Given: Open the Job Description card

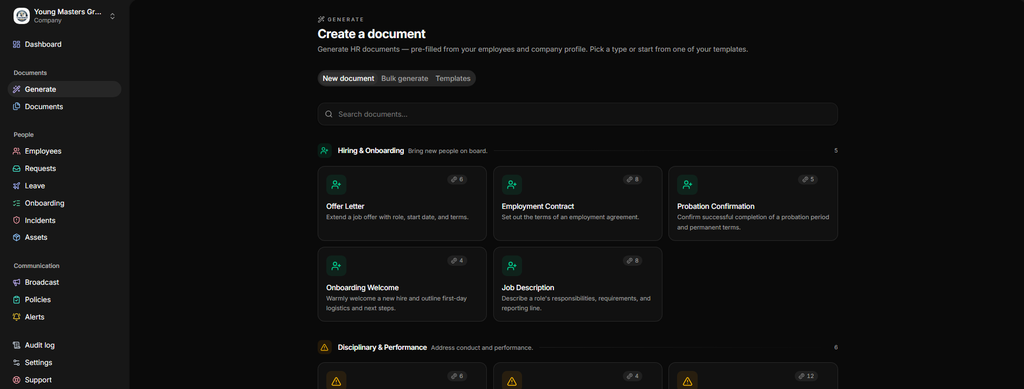Looking at the screenshot, I should [577, 284].
